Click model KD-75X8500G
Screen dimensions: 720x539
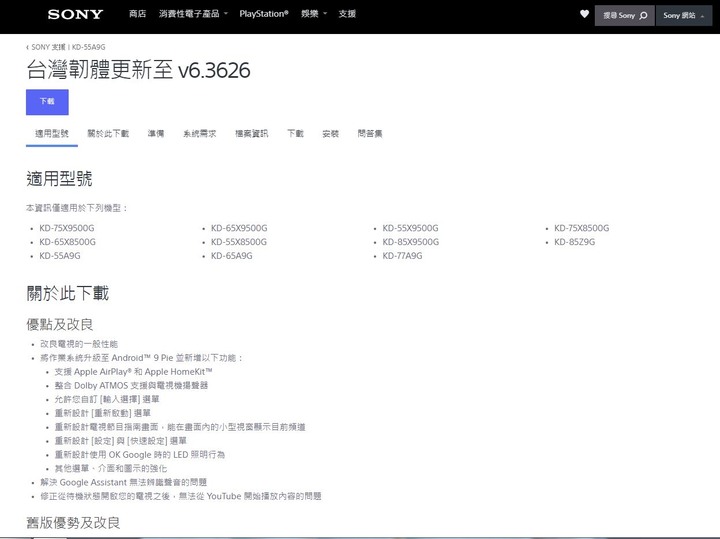click(582, 228)
